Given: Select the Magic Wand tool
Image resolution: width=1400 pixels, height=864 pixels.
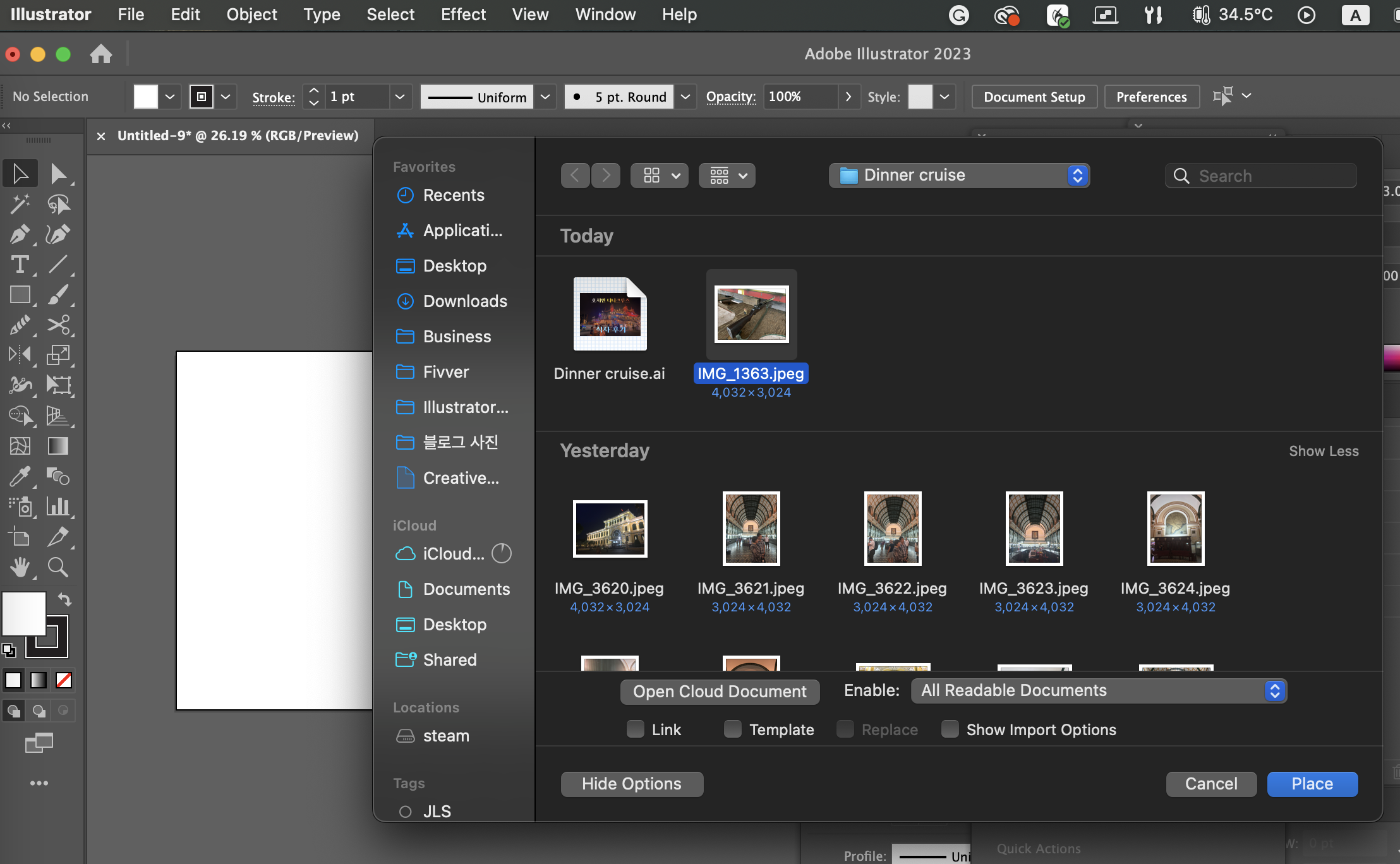Looking at the screenshot, I should [20, 204].
